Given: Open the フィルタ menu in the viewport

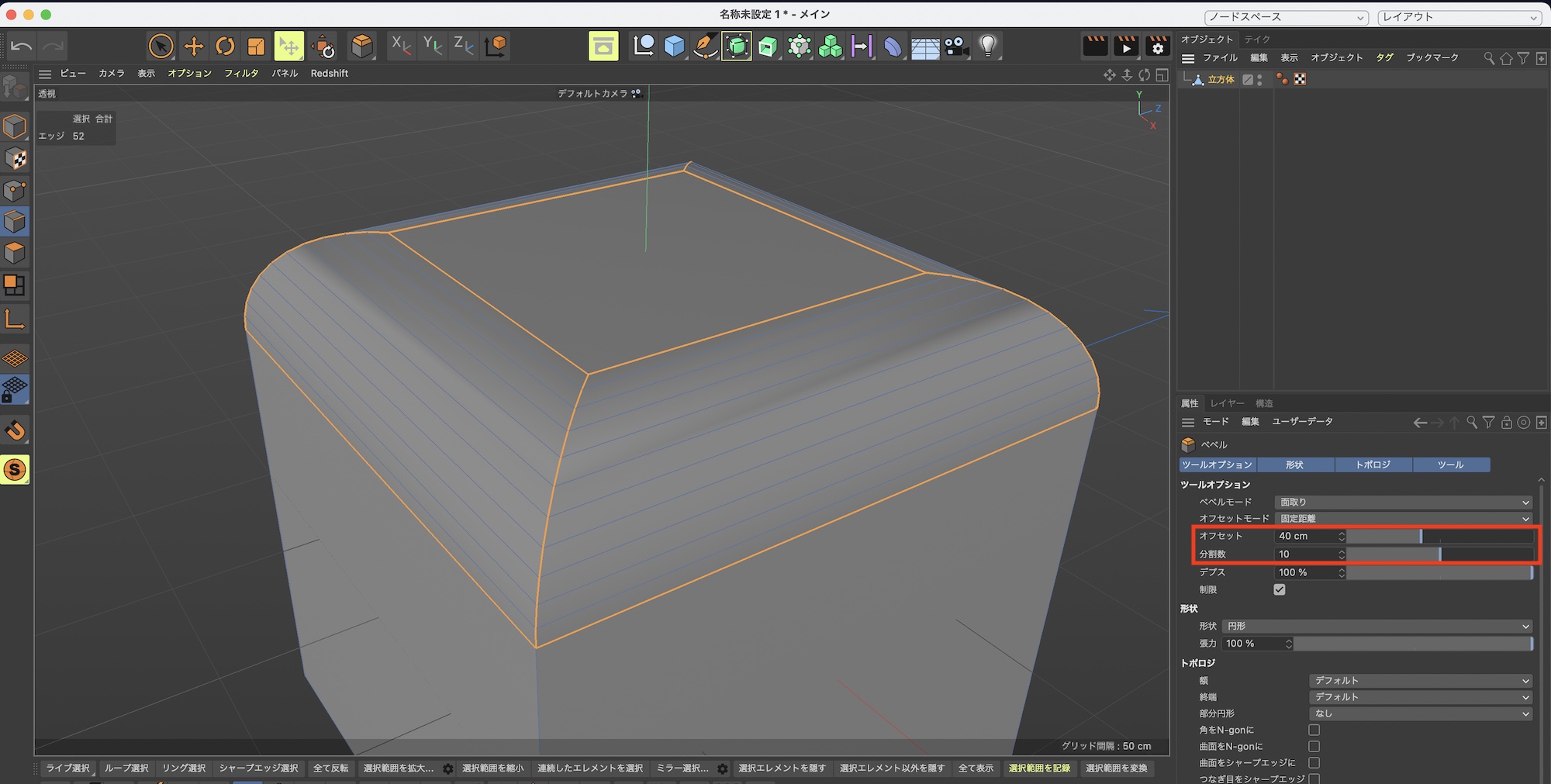Looking at the screenshot, I should tap(241, 74).
